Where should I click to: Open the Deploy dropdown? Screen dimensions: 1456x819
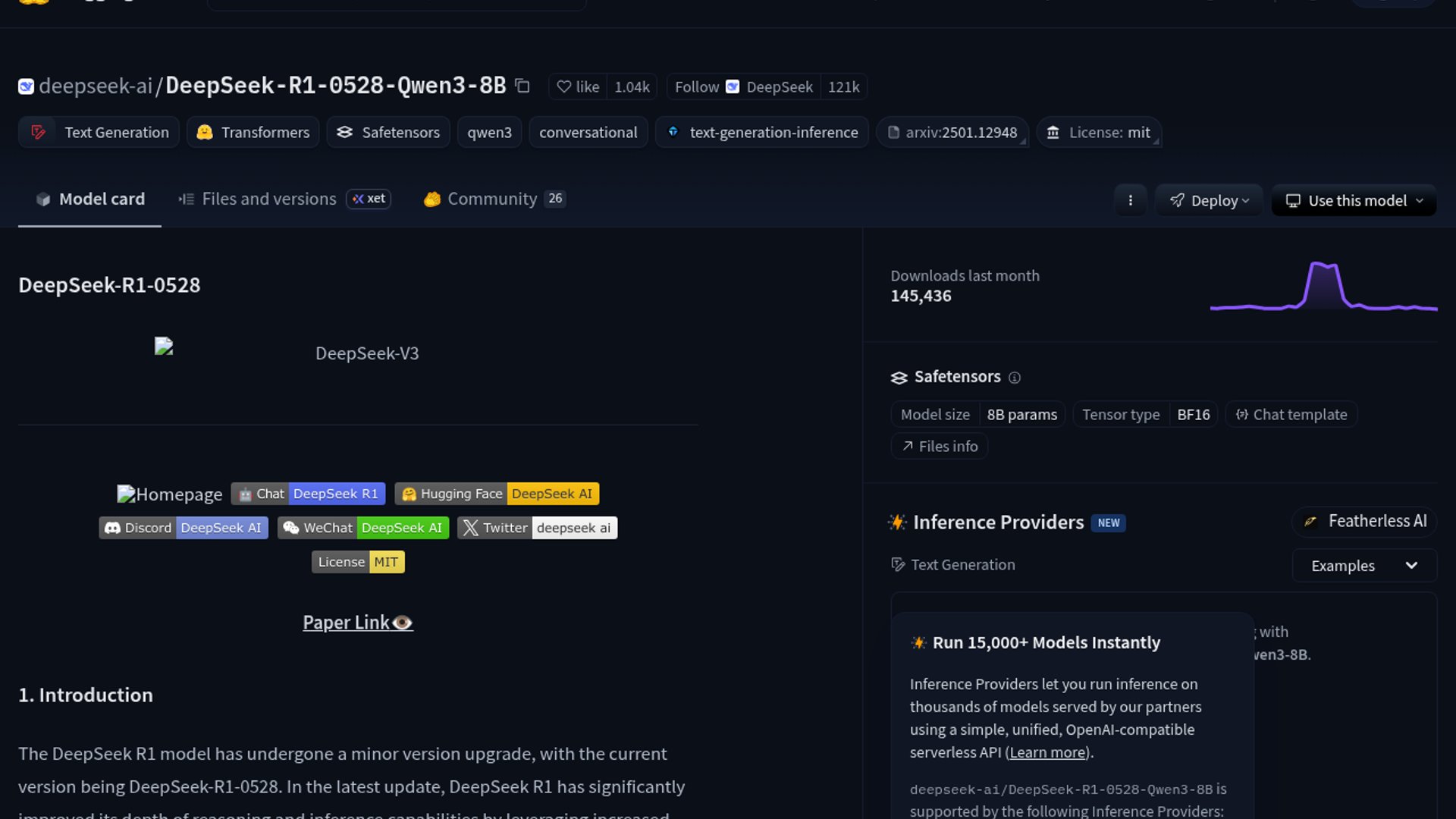(x=1209, y=200)
